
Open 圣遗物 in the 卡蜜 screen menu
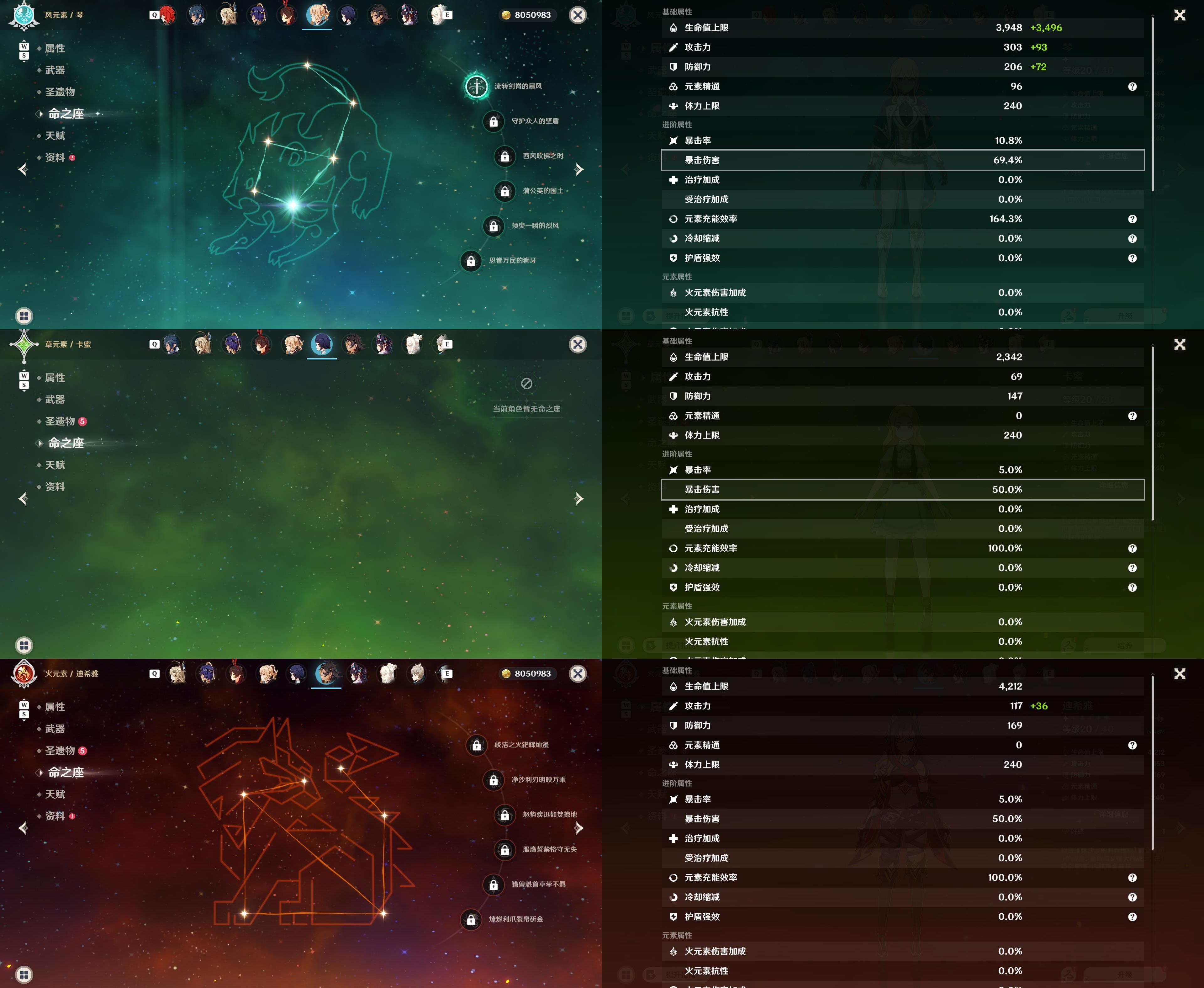[60, 421]
